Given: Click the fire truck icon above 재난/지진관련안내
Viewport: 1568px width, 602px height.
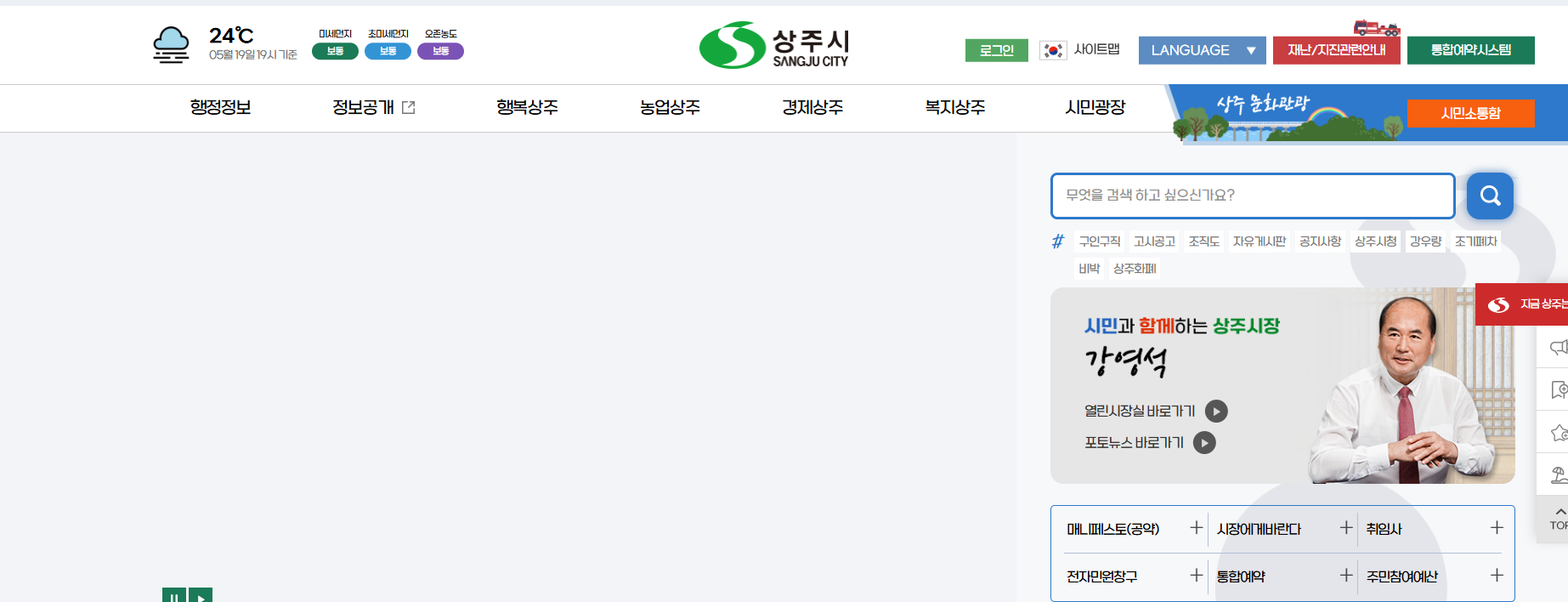Looking at the screenshot, I should point(1377,28).
